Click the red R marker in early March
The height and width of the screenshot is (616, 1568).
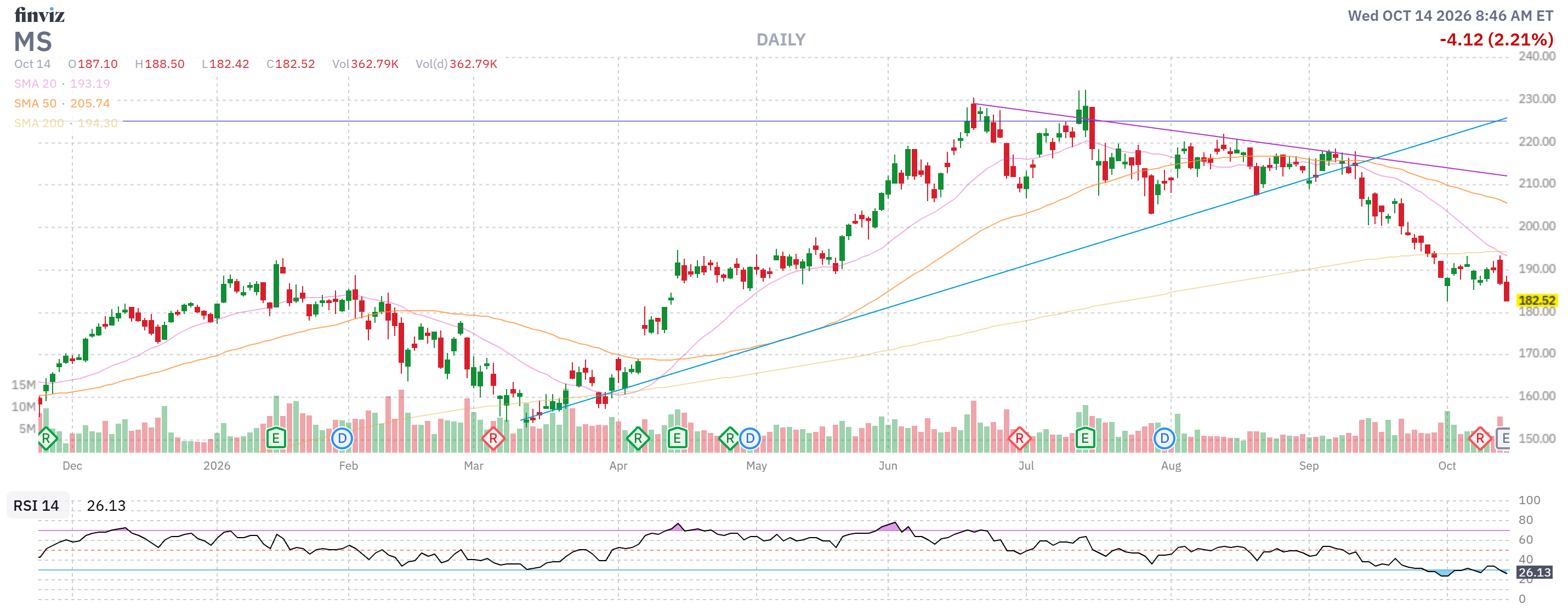pos(493,438)
